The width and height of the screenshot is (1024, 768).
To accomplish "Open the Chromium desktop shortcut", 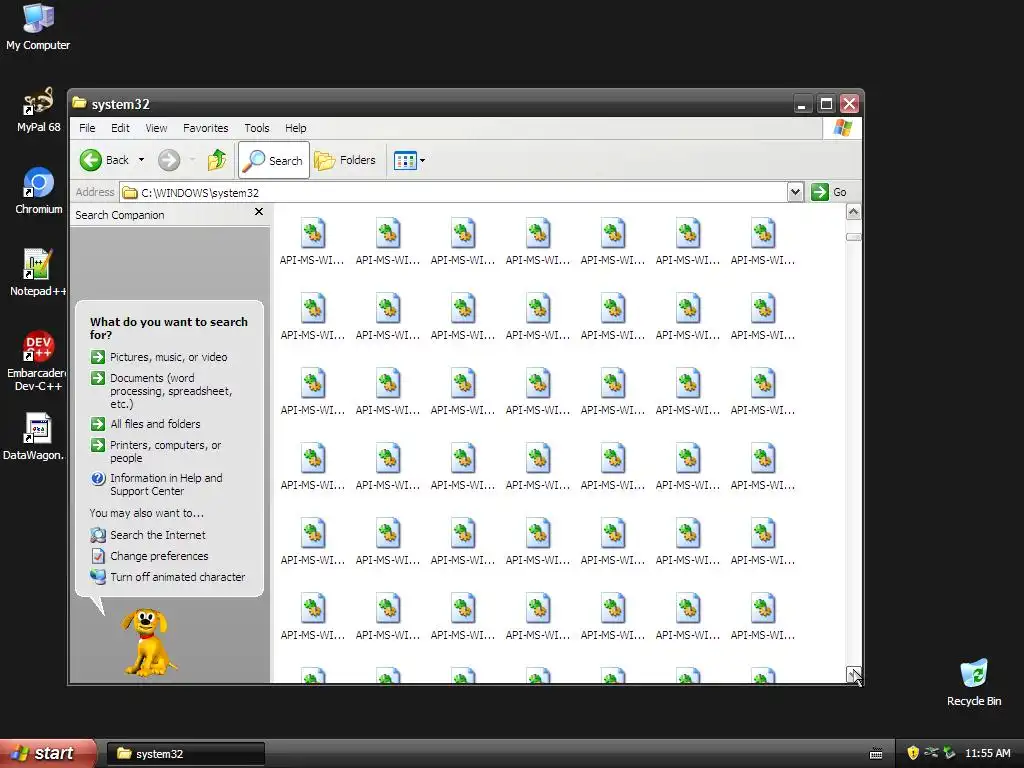I will [x=39, y=191].
